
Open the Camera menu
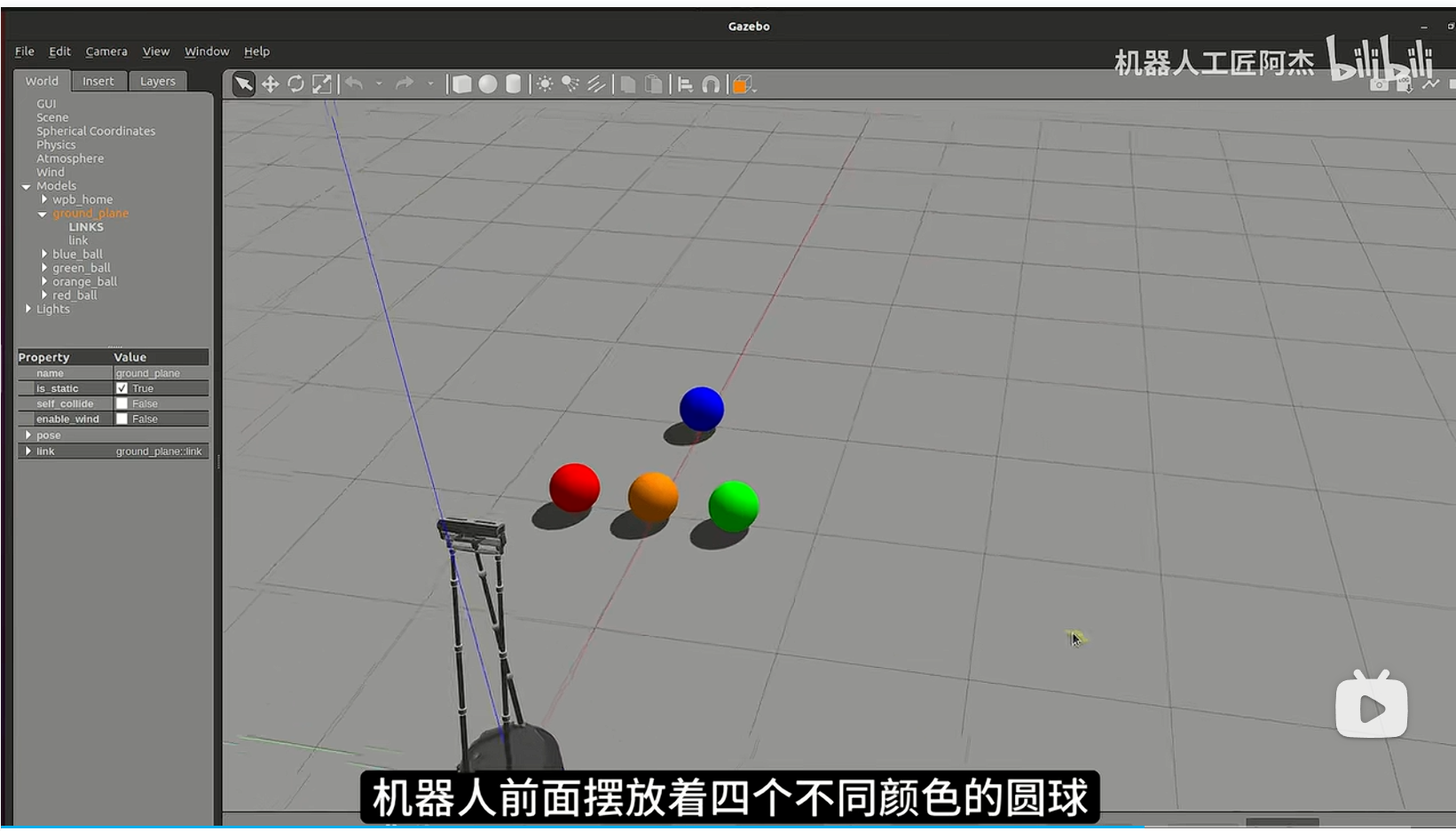click(x=106, y=51)
